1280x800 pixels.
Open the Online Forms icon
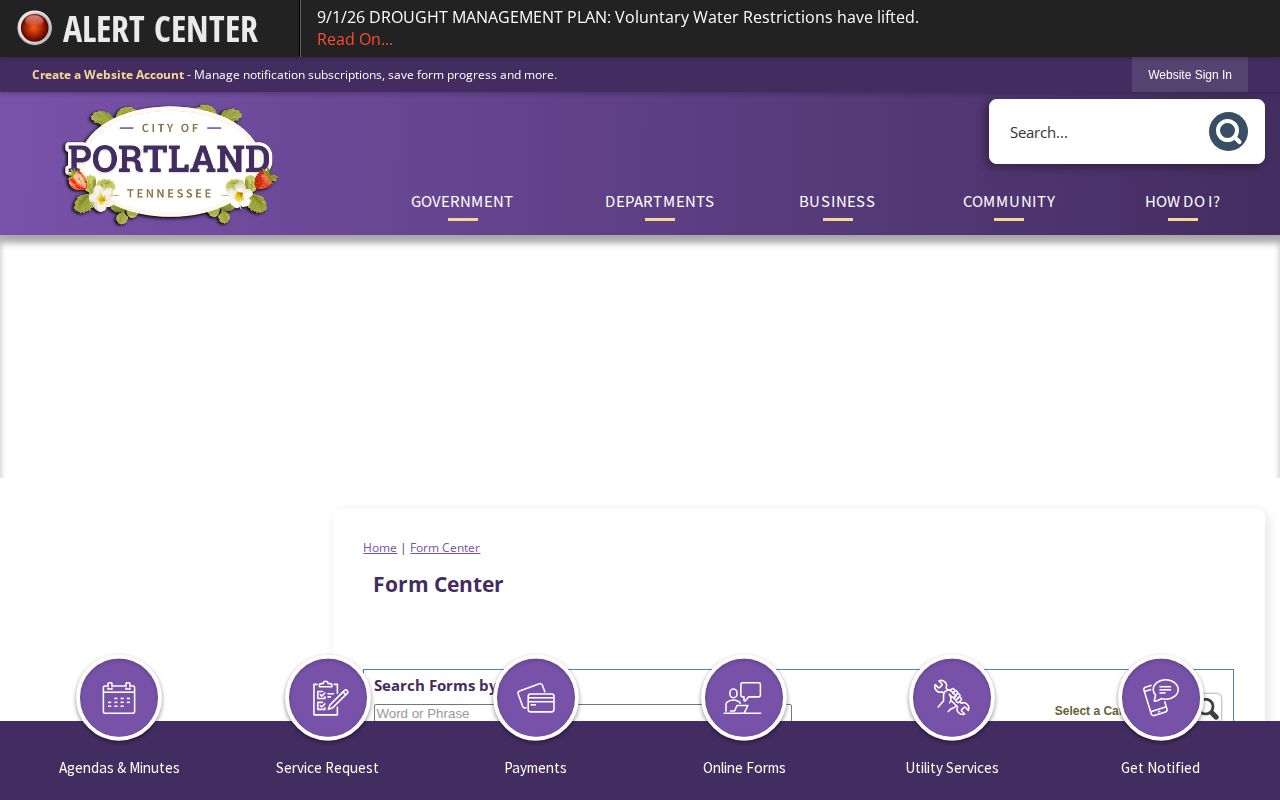point(744,698)
